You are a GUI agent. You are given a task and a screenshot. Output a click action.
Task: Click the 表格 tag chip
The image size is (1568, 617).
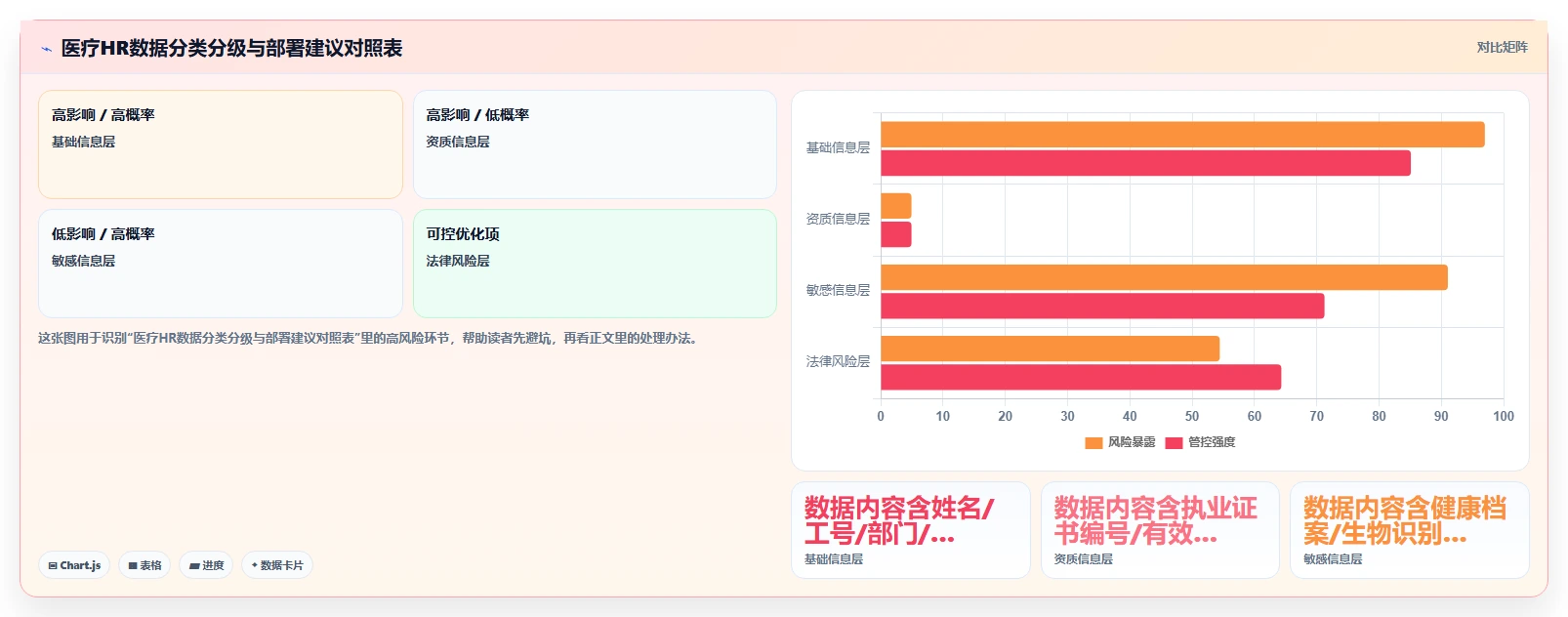pyautogui.click(x=144, y=565)
